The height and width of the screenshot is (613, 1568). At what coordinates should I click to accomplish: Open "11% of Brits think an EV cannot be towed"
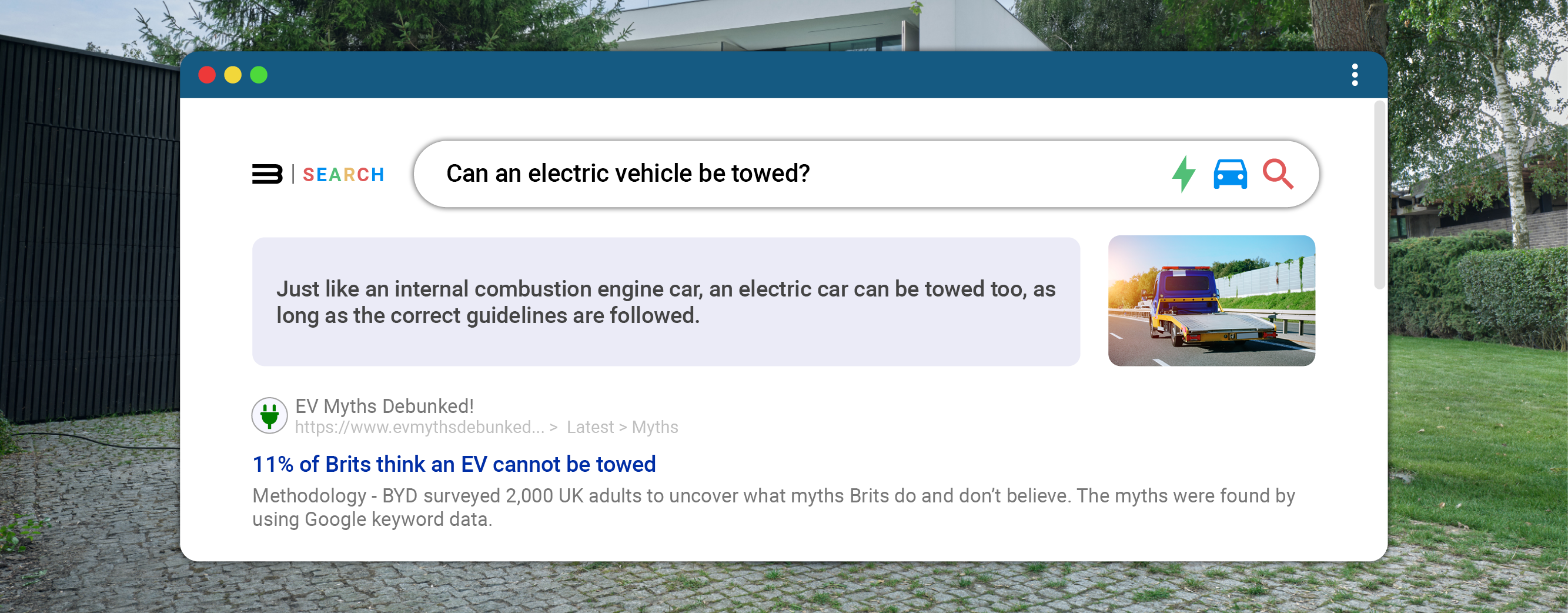pos(454,464)
